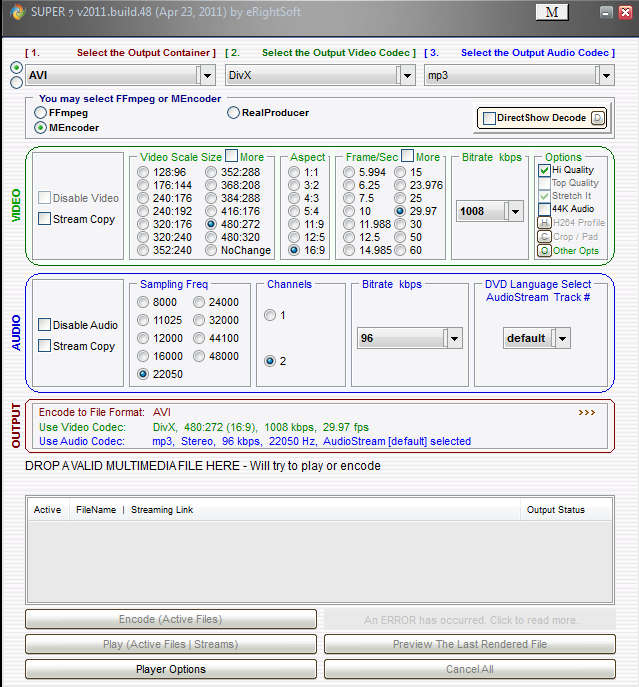Click the SUPER app logo icon

pyautogui.click(x=18, y=12)
